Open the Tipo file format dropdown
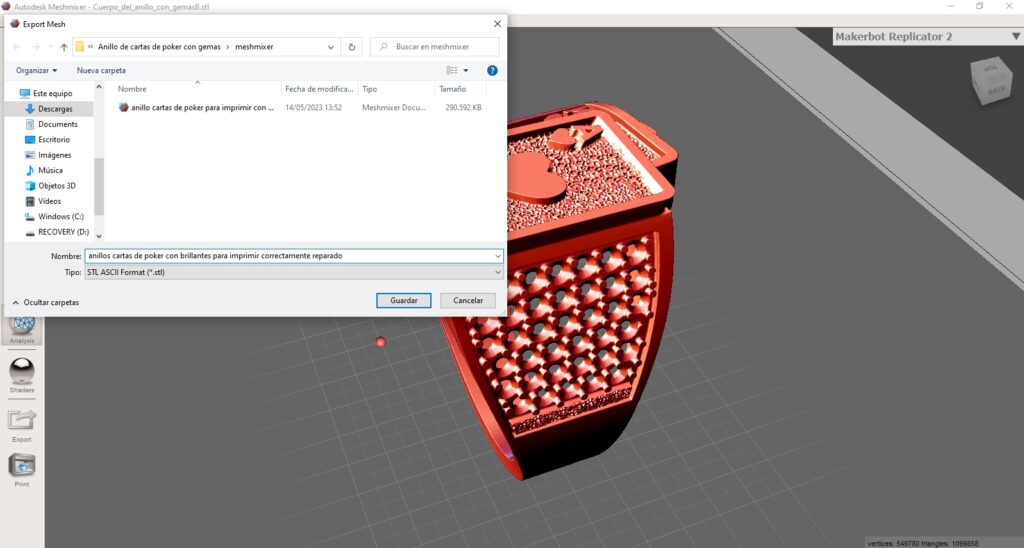Viewport: 1024px width, 548px height. [294, 272]
